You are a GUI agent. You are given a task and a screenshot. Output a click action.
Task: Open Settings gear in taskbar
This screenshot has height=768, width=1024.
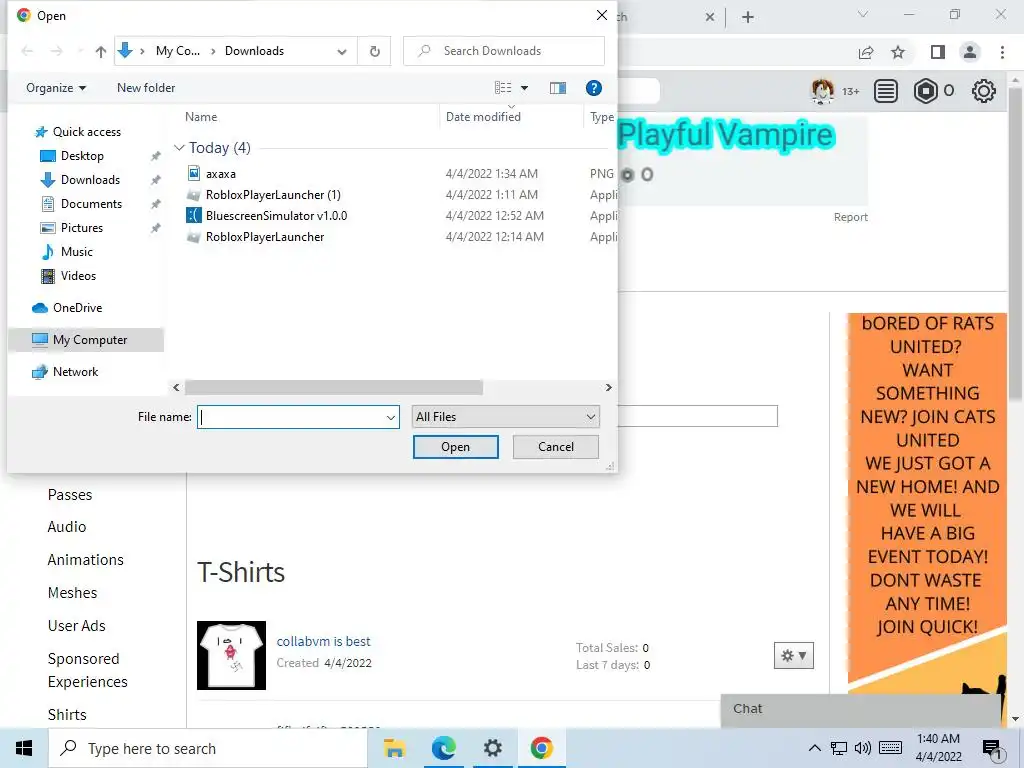[492, 748]
